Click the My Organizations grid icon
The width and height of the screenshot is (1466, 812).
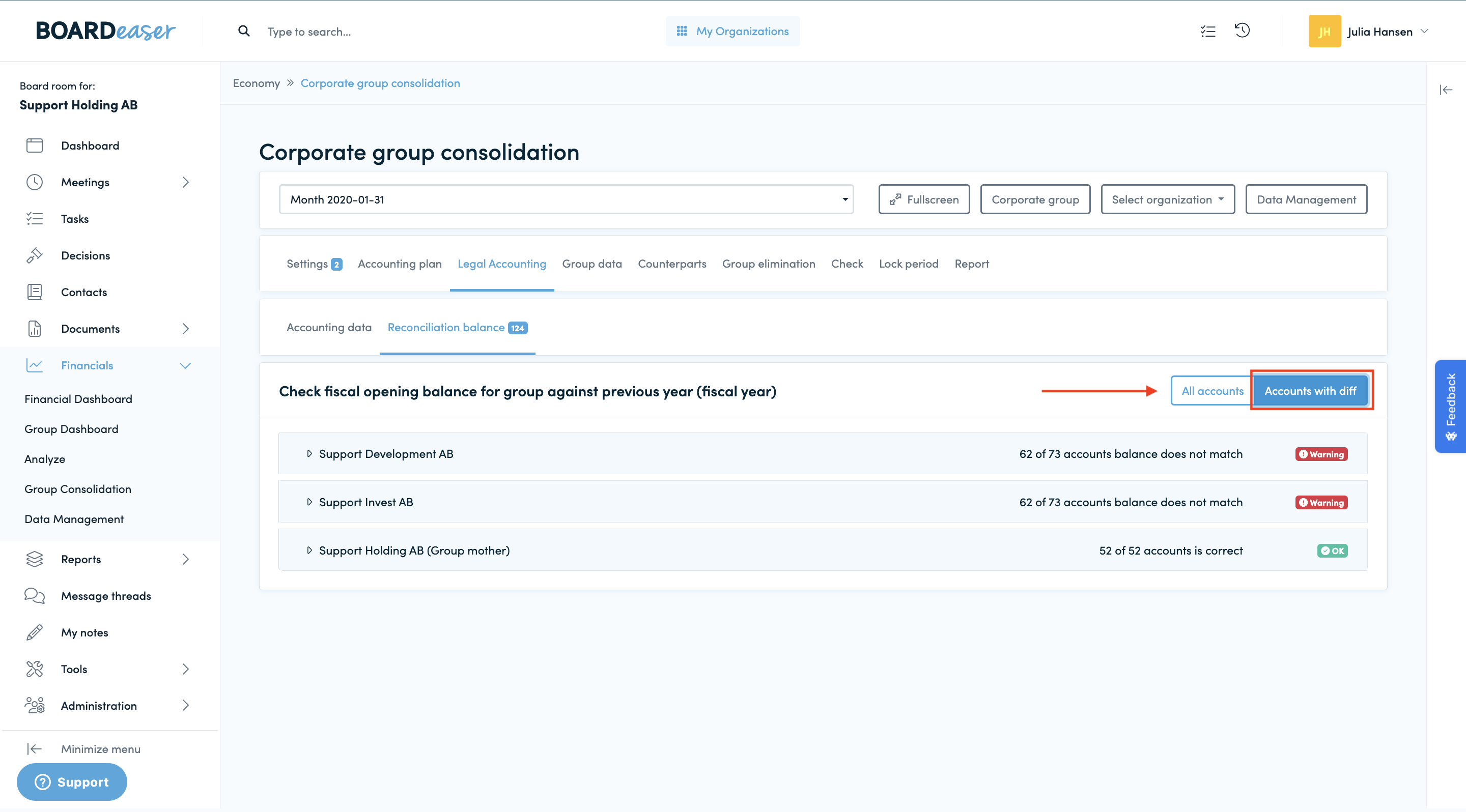[x=681, y=31]
